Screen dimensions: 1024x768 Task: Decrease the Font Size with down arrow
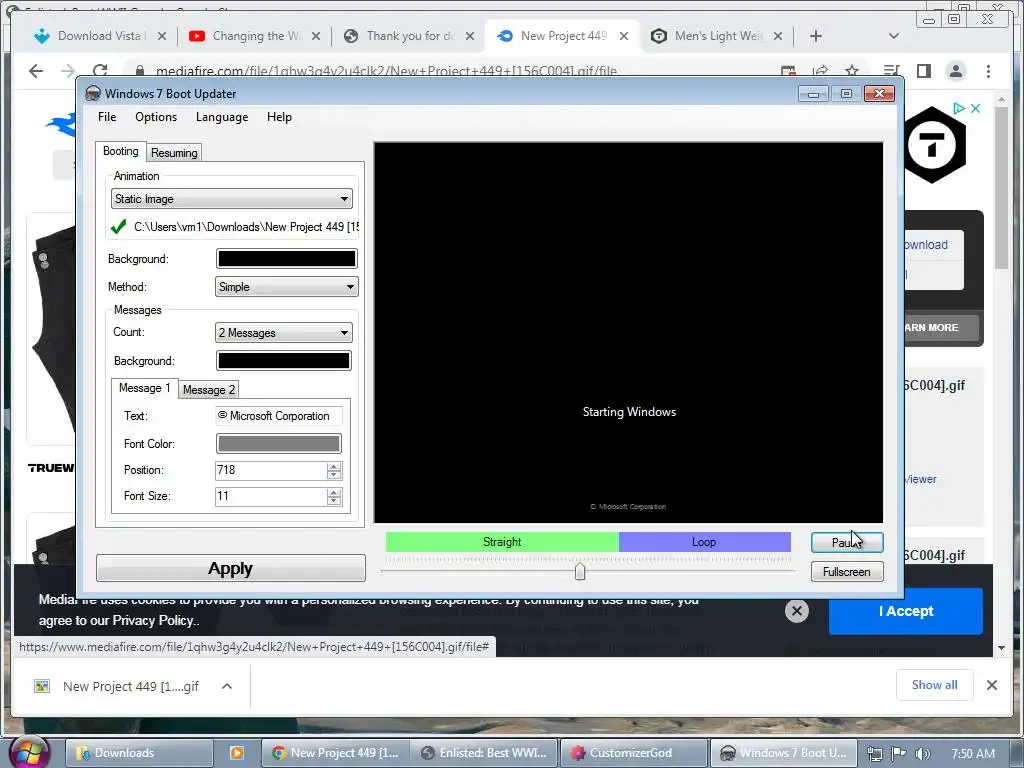[x=334, y=501]
